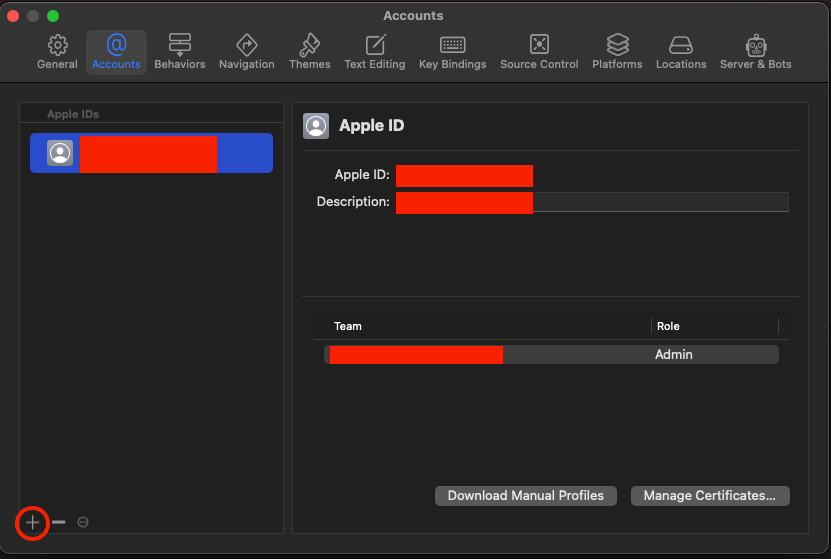The image size is (831, 559).
Task: Go to Text Editing preferences
Action: 375,52
